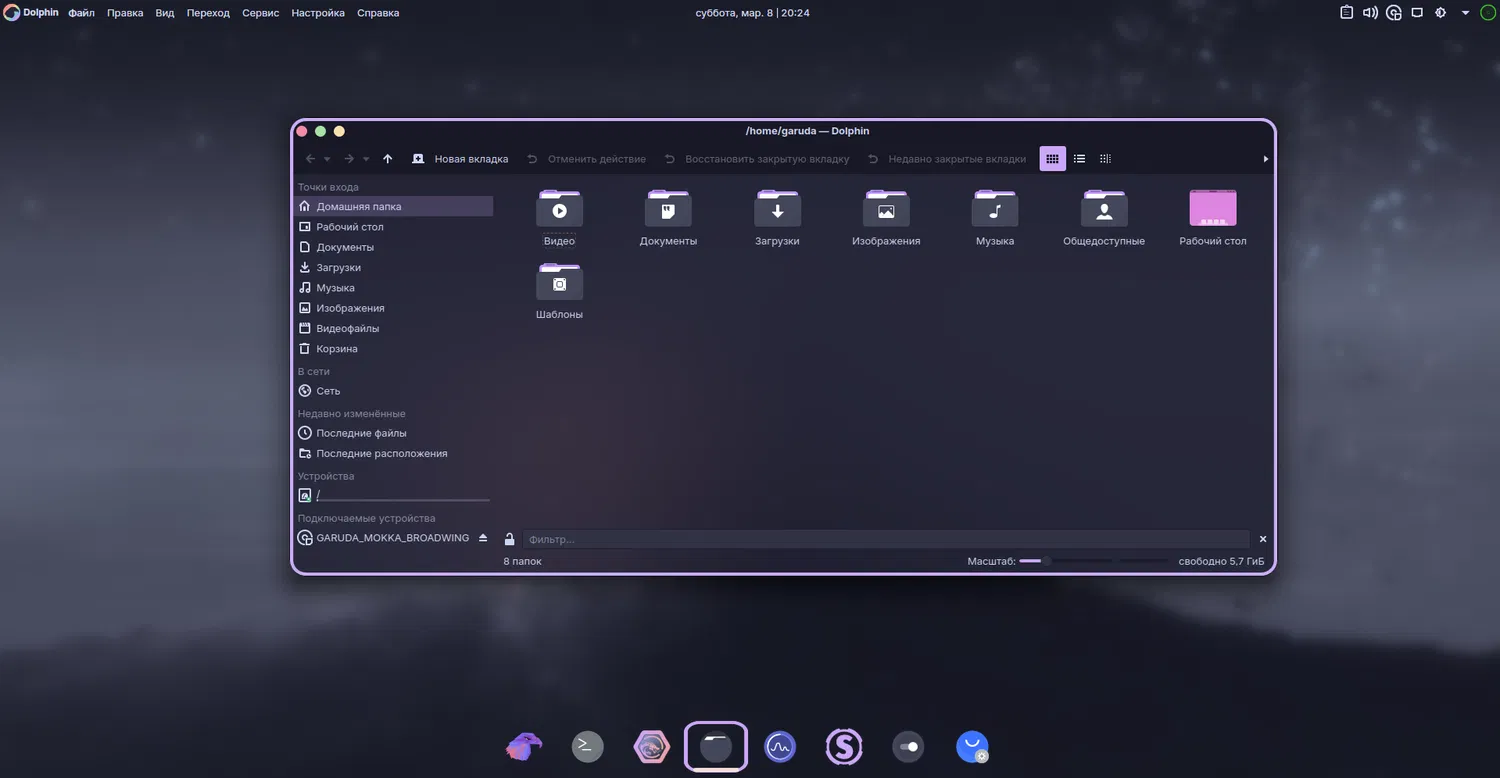Expand the hidden toolbar items arrow
Viewport: 1500px width, 778px height.
(x=1266, y=159)
